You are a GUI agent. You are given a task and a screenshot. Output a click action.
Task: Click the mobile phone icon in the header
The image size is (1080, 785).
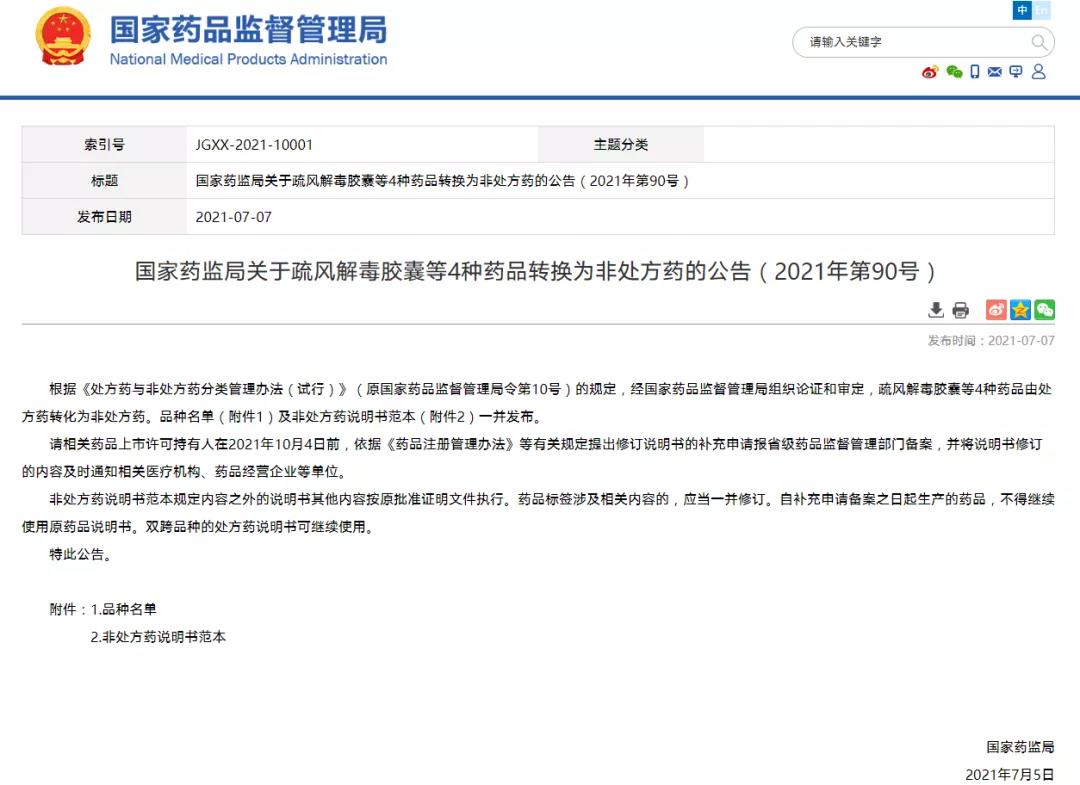point(975,72)
